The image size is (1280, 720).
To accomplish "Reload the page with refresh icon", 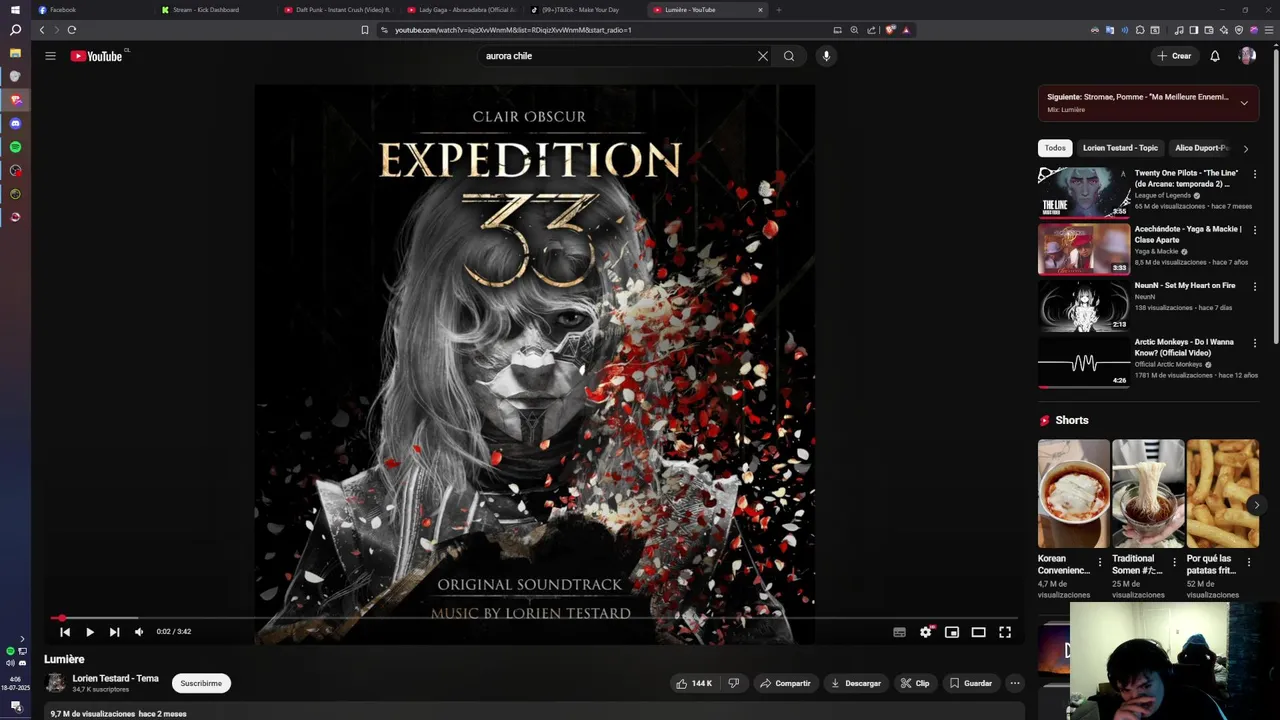I will [x=71, y=30].
